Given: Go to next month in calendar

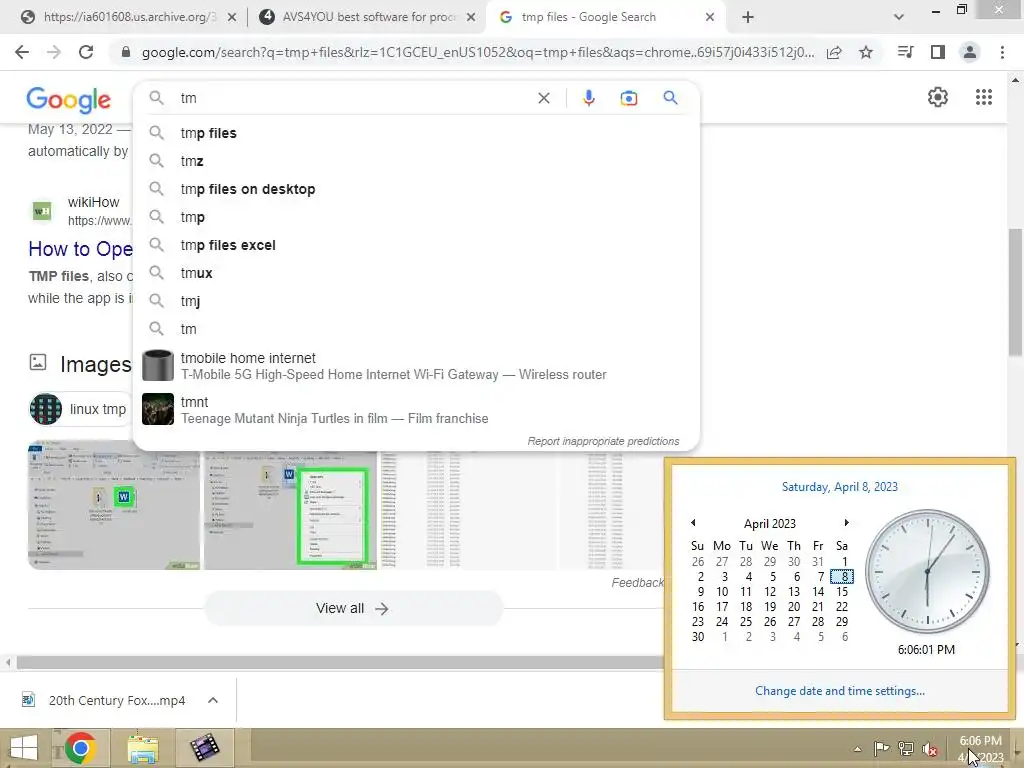Looking at the screenshot, I should click(846, 522).
